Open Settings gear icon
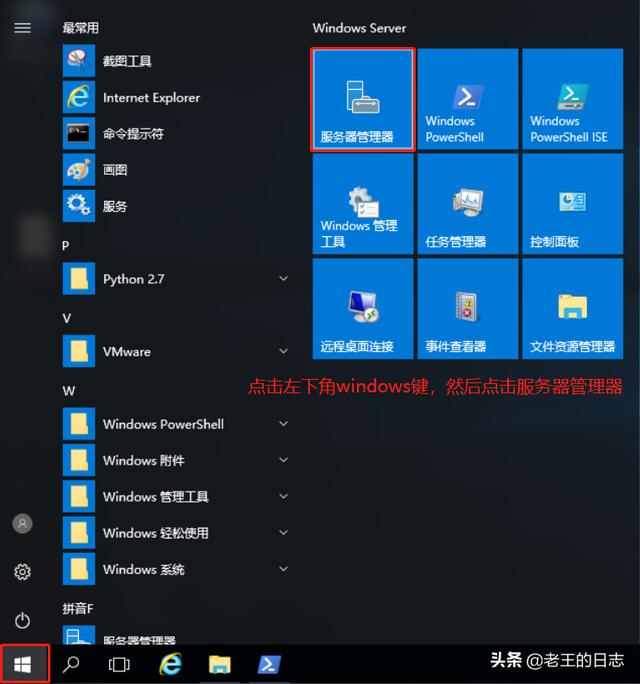The height and width of the screenshot is (684, 640). (22, 571)
